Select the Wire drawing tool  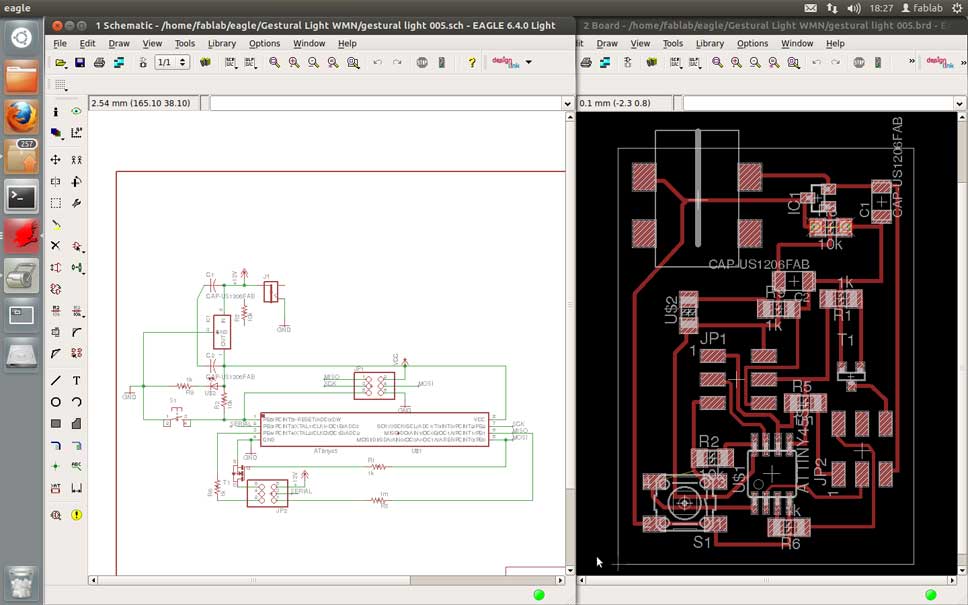[56, 380]
